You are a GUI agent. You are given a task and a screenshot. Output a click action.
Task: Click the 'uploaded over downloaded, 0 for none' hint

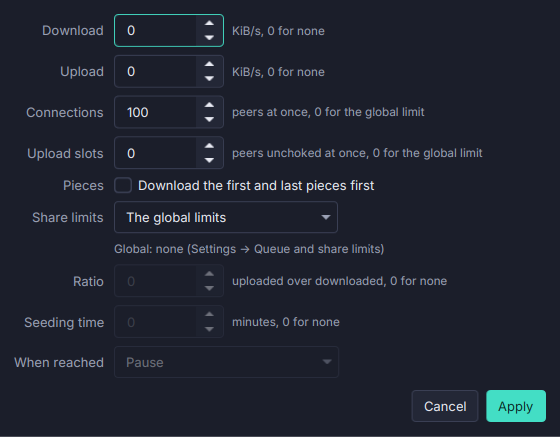(x=339, y=281)
